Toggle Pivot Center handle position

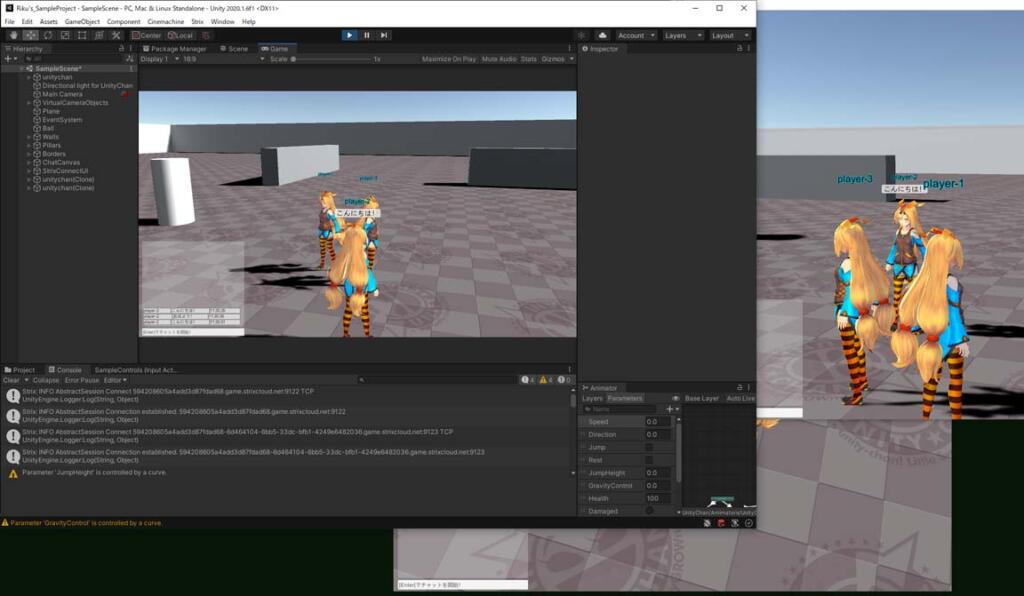(x=146, y=35)
